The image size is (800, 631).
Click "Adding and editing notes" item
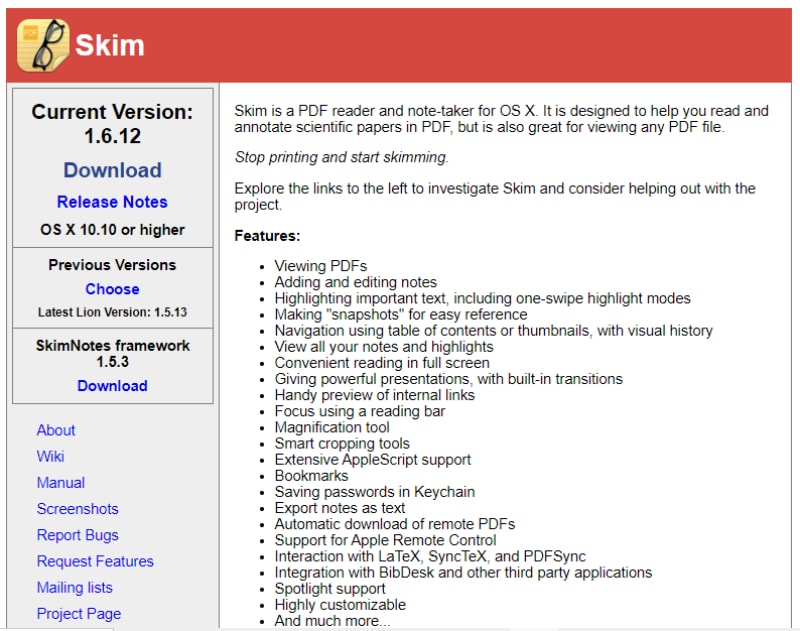point(356,282)
